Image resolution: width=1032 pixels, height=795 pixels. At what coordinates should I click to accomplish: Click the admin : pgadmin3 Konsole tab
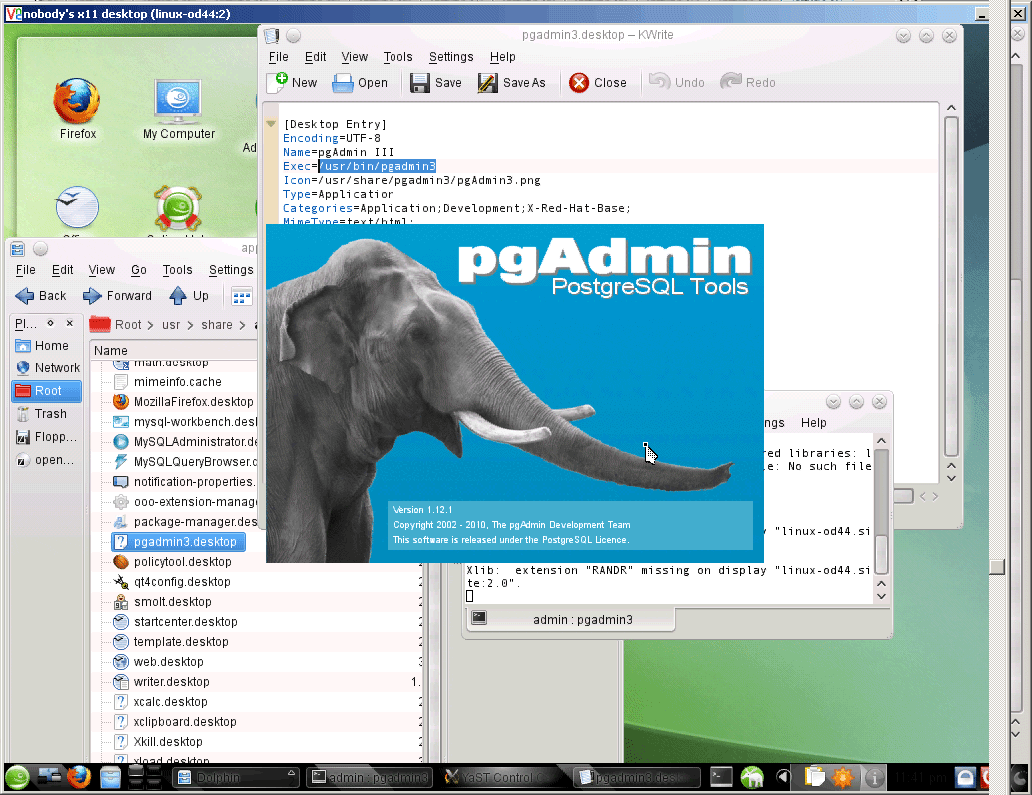click(571, 619)
